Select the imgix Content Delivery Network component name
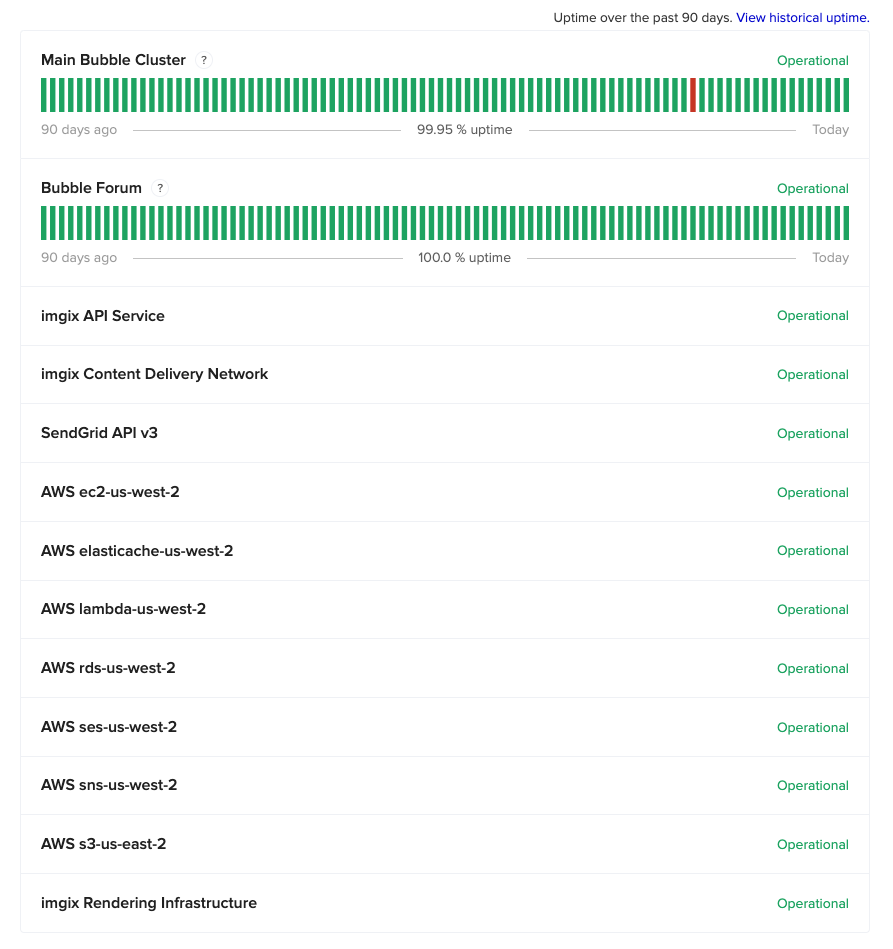The width and height of the screenshot is (893, 949). pyautogui.click(x=154, y=374)
